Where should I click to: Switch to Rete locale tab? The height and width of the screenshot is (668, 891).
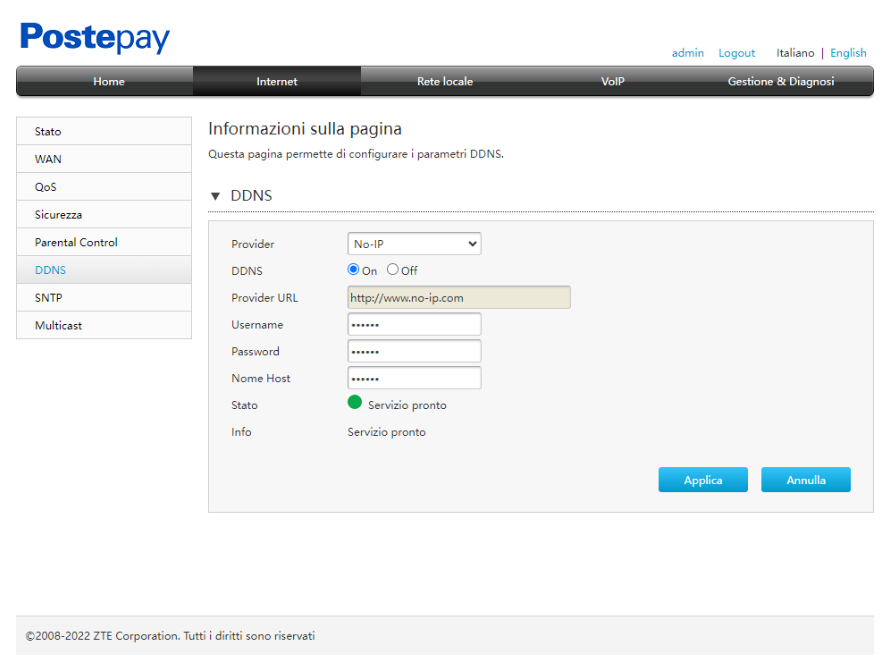click(x=444, y=82)
